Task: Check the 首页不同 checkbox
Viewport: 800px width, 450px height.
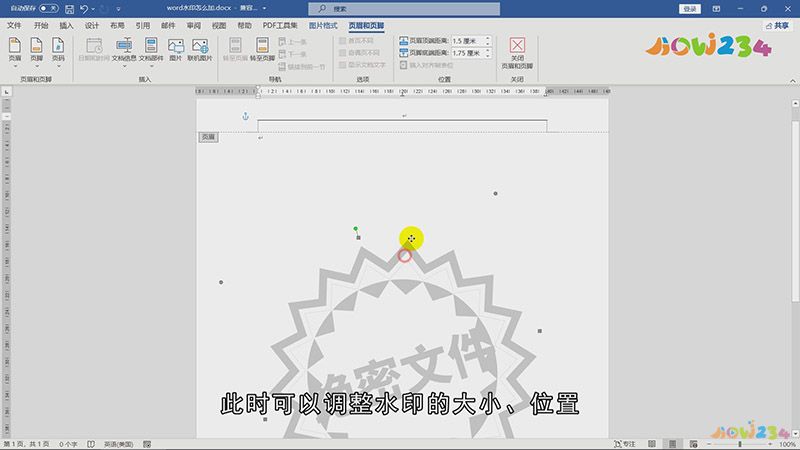Action: click(342, 40)
